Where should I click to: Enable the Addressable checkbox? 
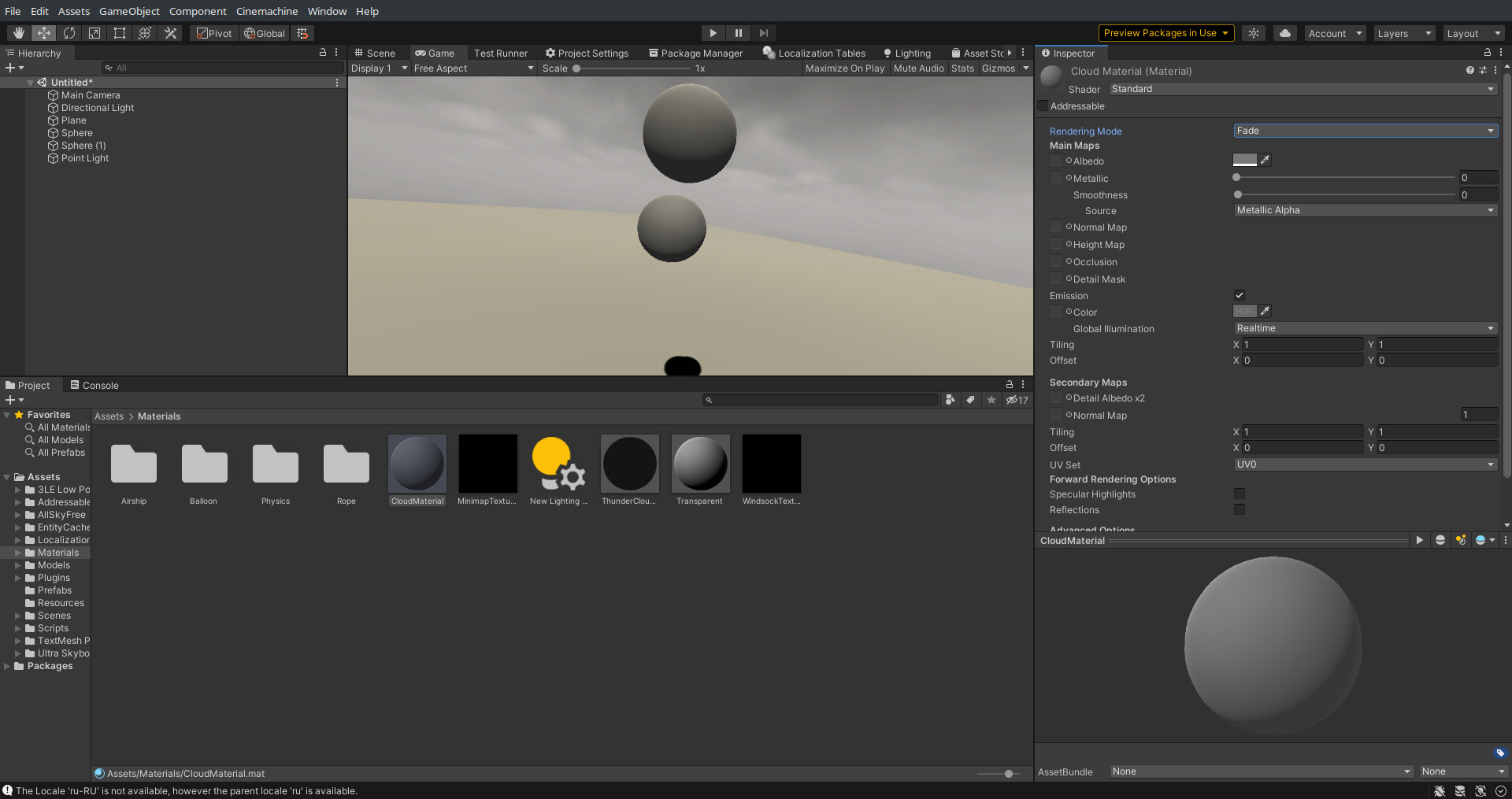pos(1043,105)
